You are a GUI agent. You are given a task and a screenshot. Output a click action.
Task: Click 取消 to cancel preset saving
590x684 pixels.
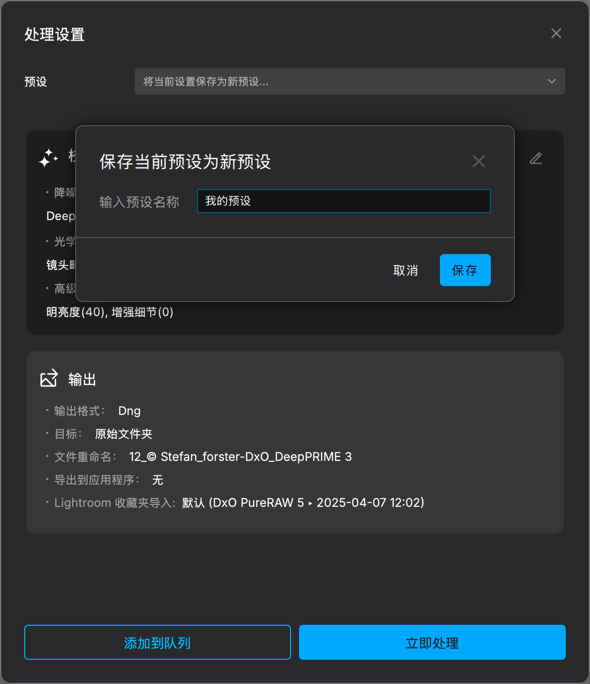point(406,270)
